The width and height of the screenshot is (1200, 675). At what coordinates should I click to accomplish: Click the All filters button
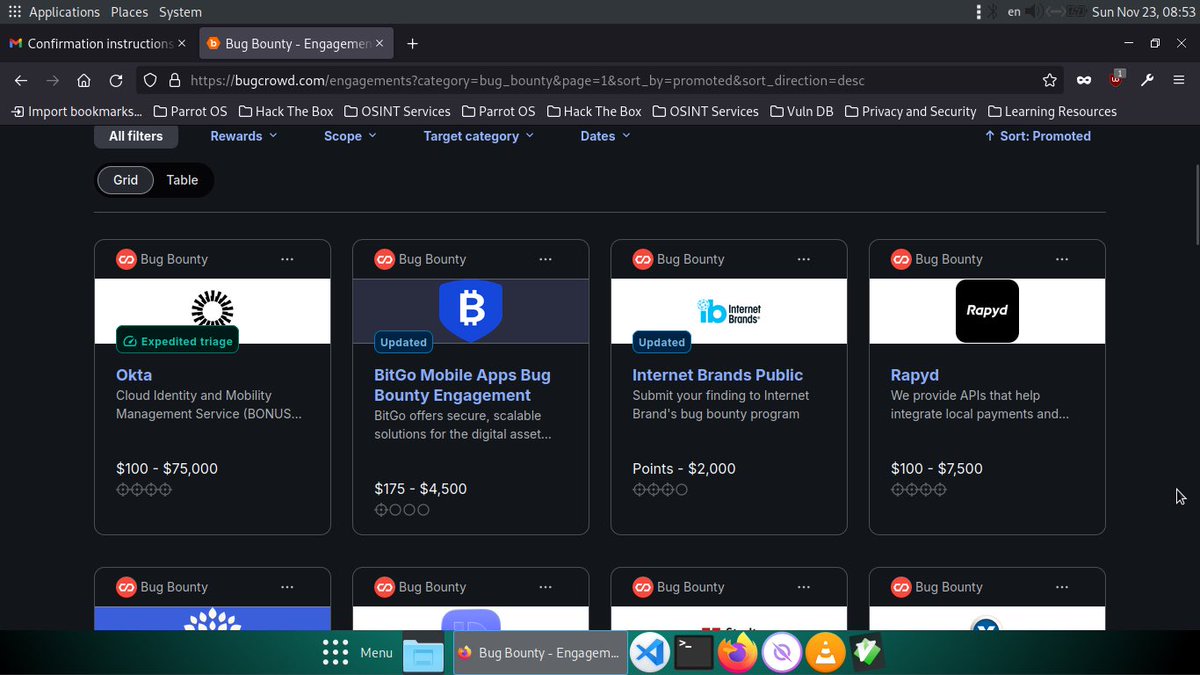[x=136, y=136]
